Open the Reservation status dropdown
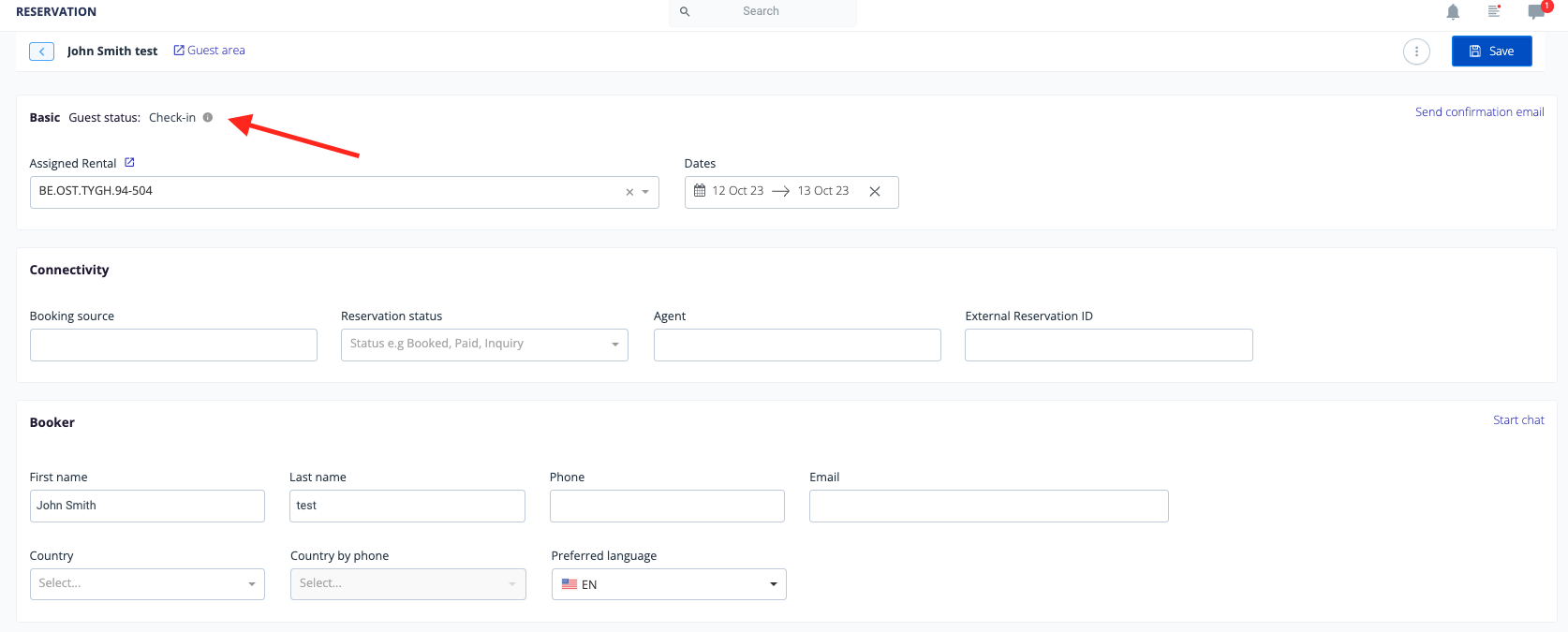 pos(614,345)
